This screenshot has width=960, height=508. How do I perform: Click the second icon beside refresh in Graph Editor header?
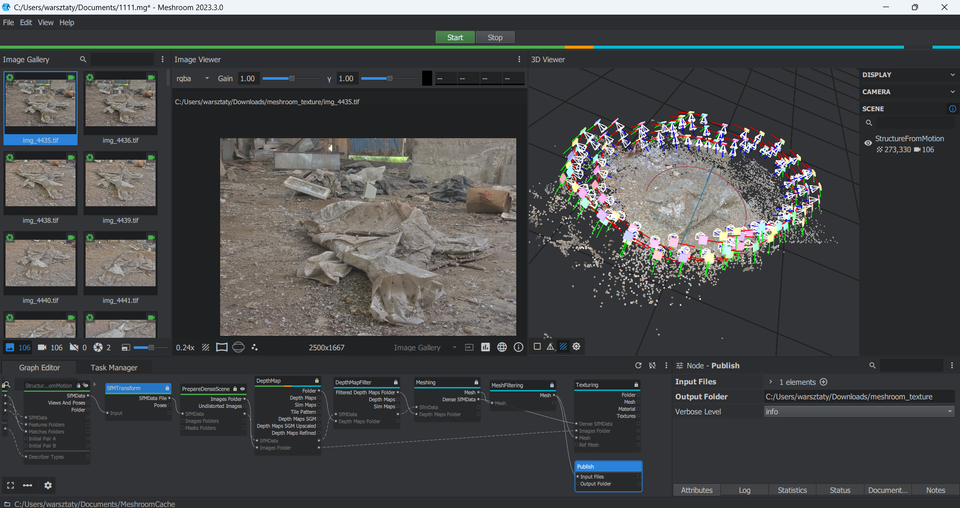coord(652,365)
